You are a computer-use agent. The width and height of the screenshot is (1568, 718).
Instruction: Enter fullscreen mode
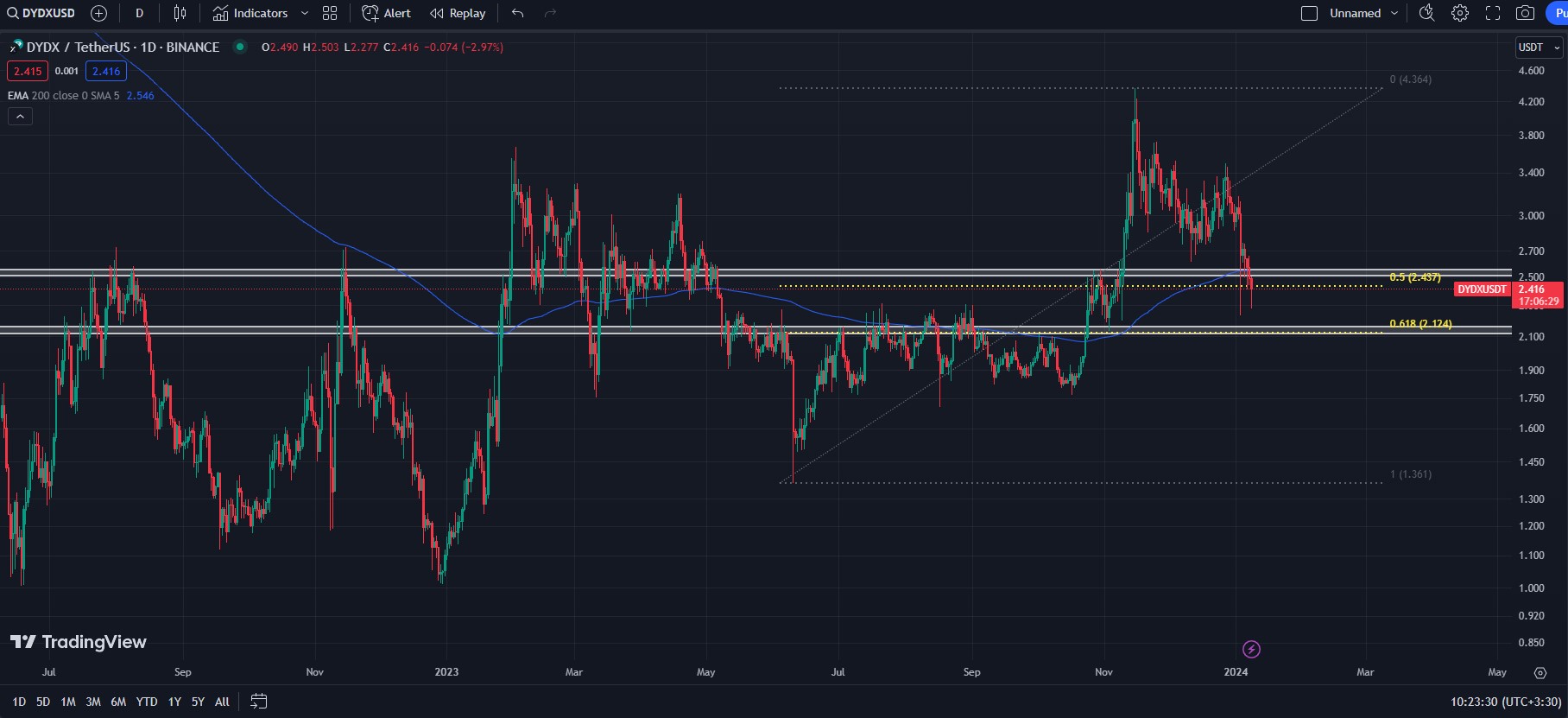tap(1492, 13)
